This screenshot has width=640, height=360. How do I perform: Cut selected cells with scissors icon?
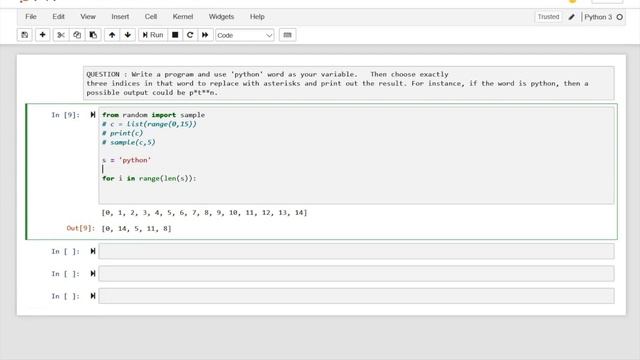pos(61,35)
